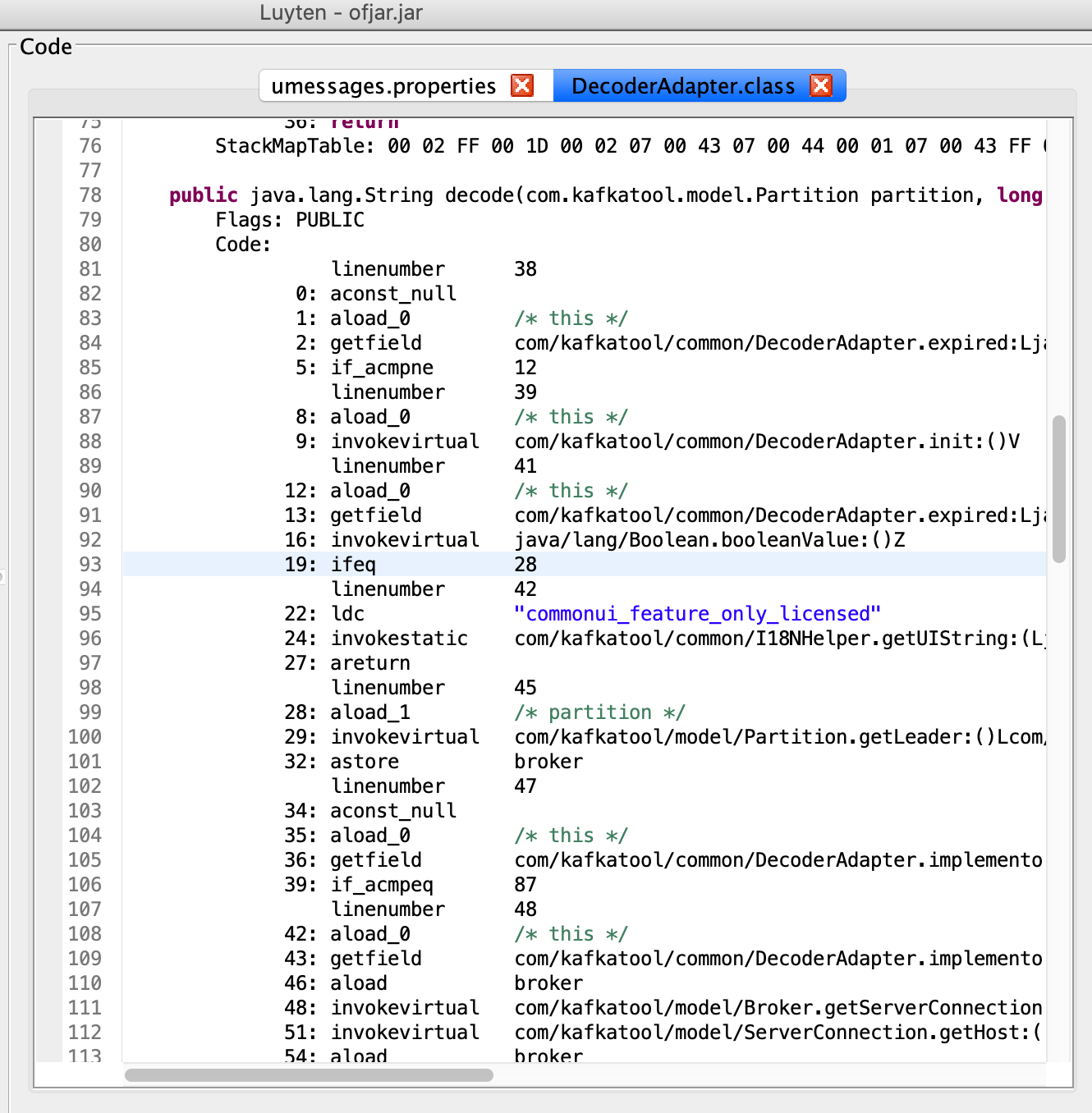Click the public keyword in the decode signature

pyautogui.click(x=203, y=195)
